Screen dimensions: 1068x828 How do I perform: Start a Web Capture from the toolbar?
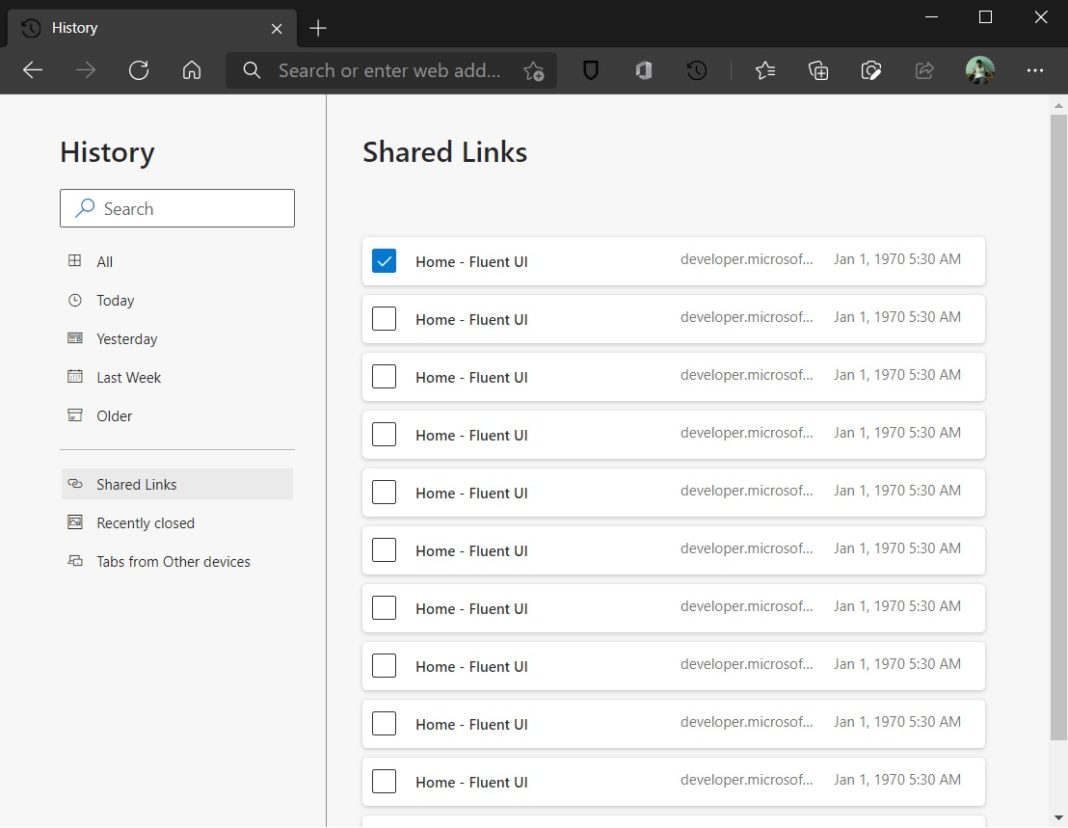click(871, 70)
